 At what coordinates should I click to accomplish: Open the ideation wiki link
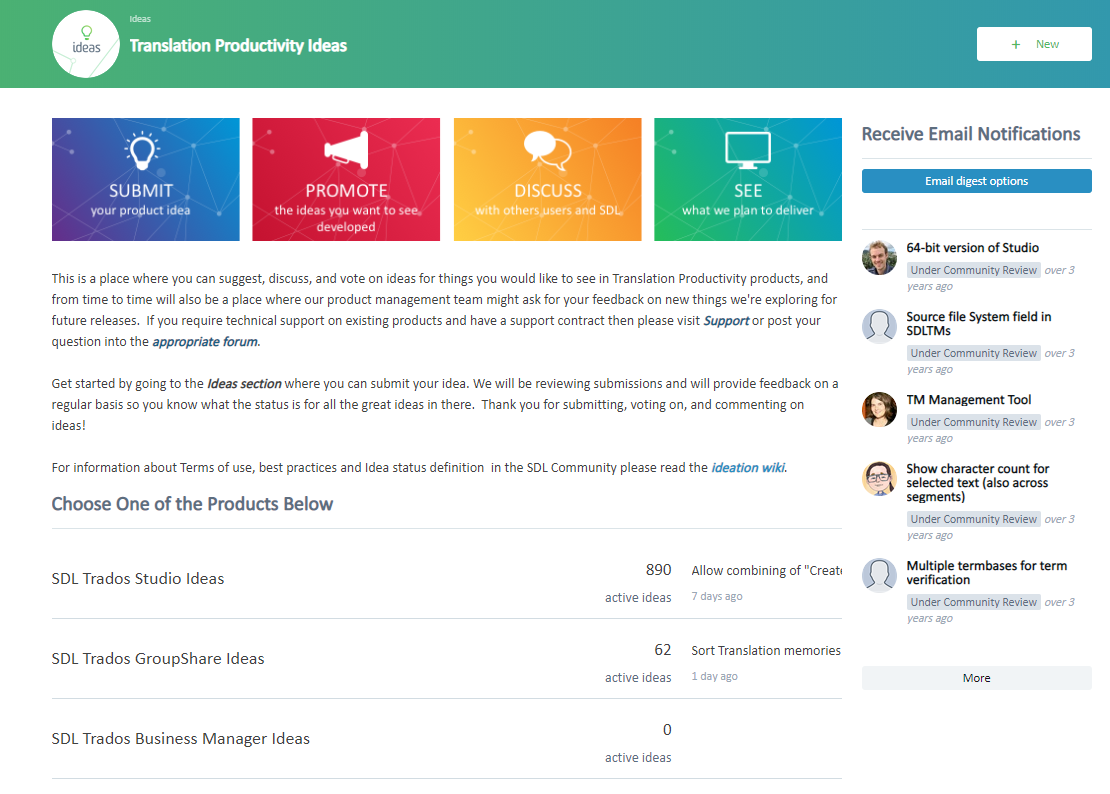click(x=748, y=468)
